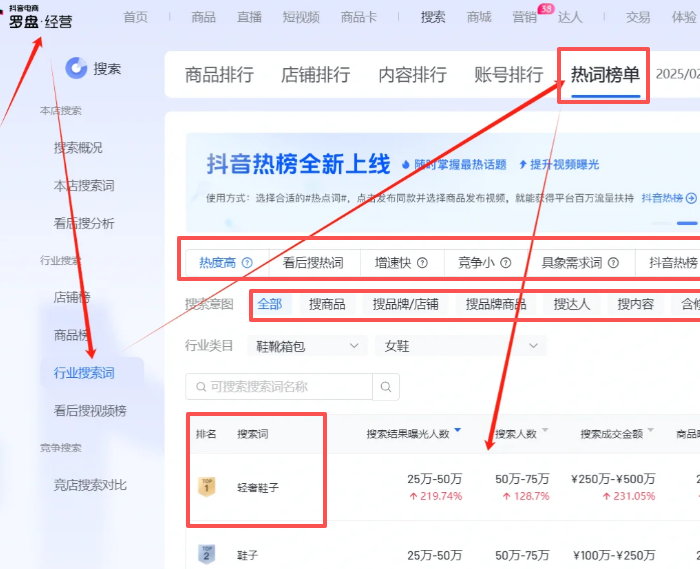
Task: Select 竞争小 list tab
Action: click(x=486, y=263)
